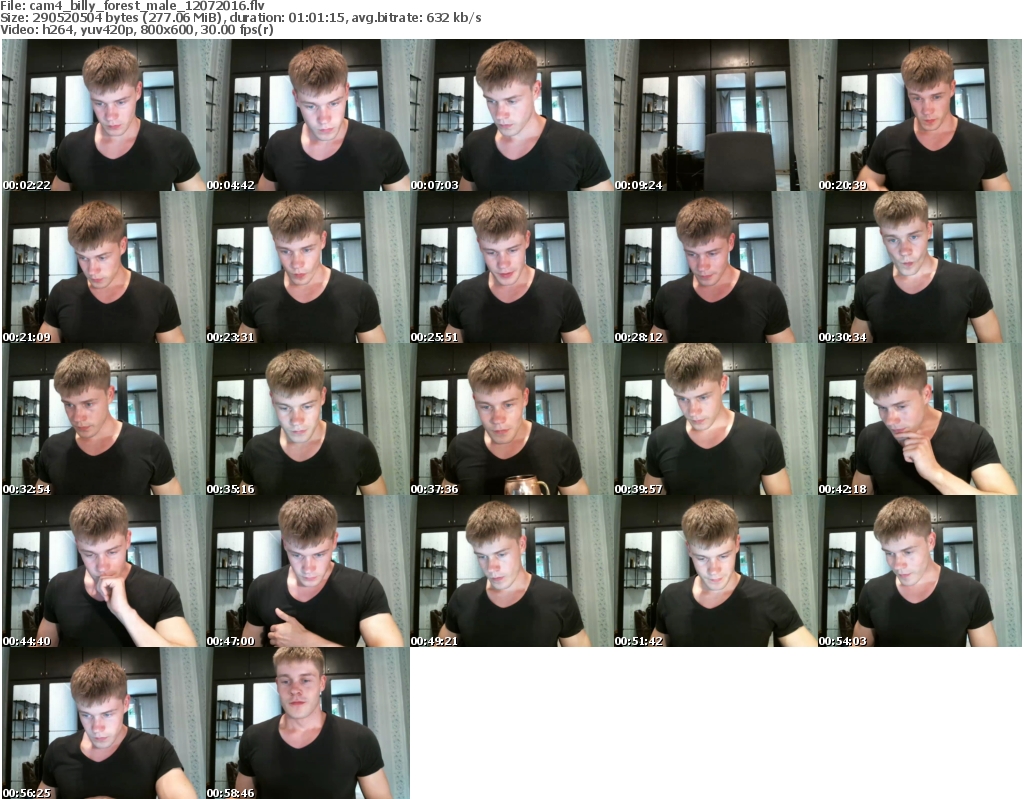Click the file name line beginning 'File: cam4_'

tap(133, 6)
